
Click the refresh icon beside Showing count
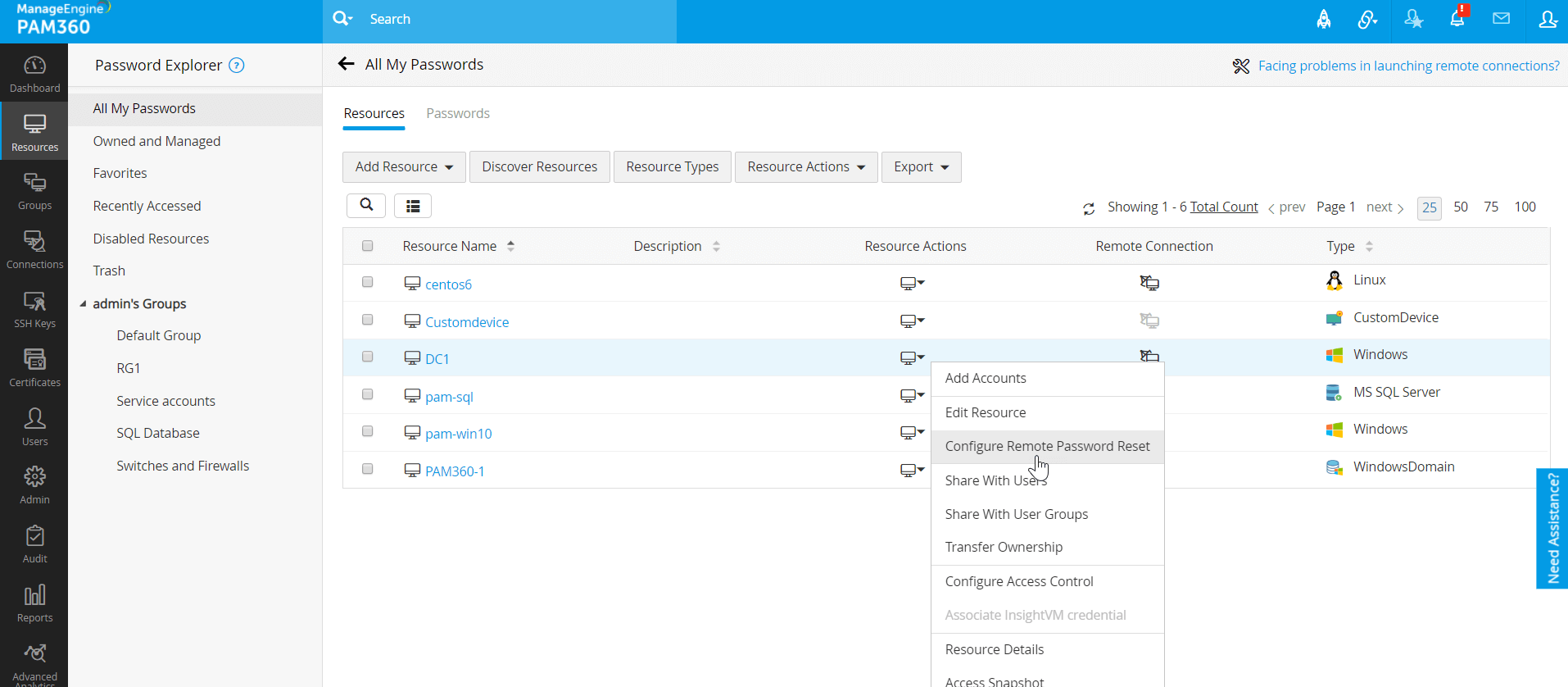point(1089,209)
